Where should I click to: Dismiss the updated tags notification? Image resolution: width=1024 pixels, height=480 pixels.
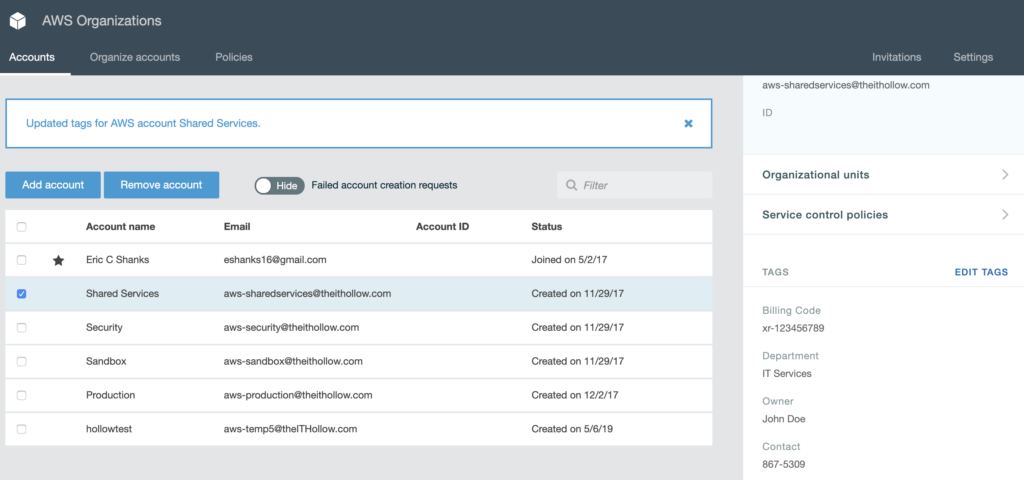[x=688, y=123]
